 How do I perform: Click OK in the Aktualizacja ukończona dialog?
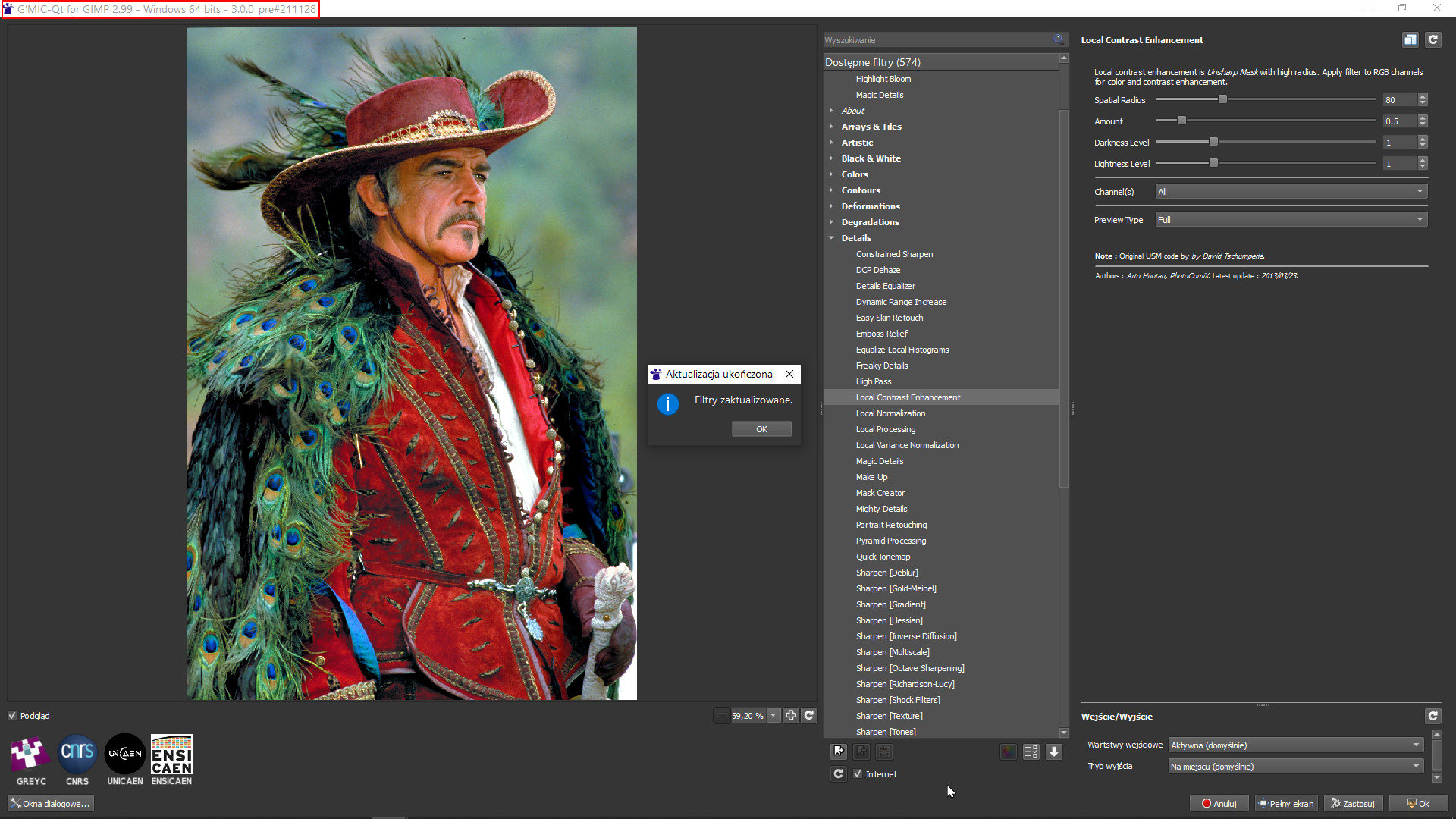[761, 429]
